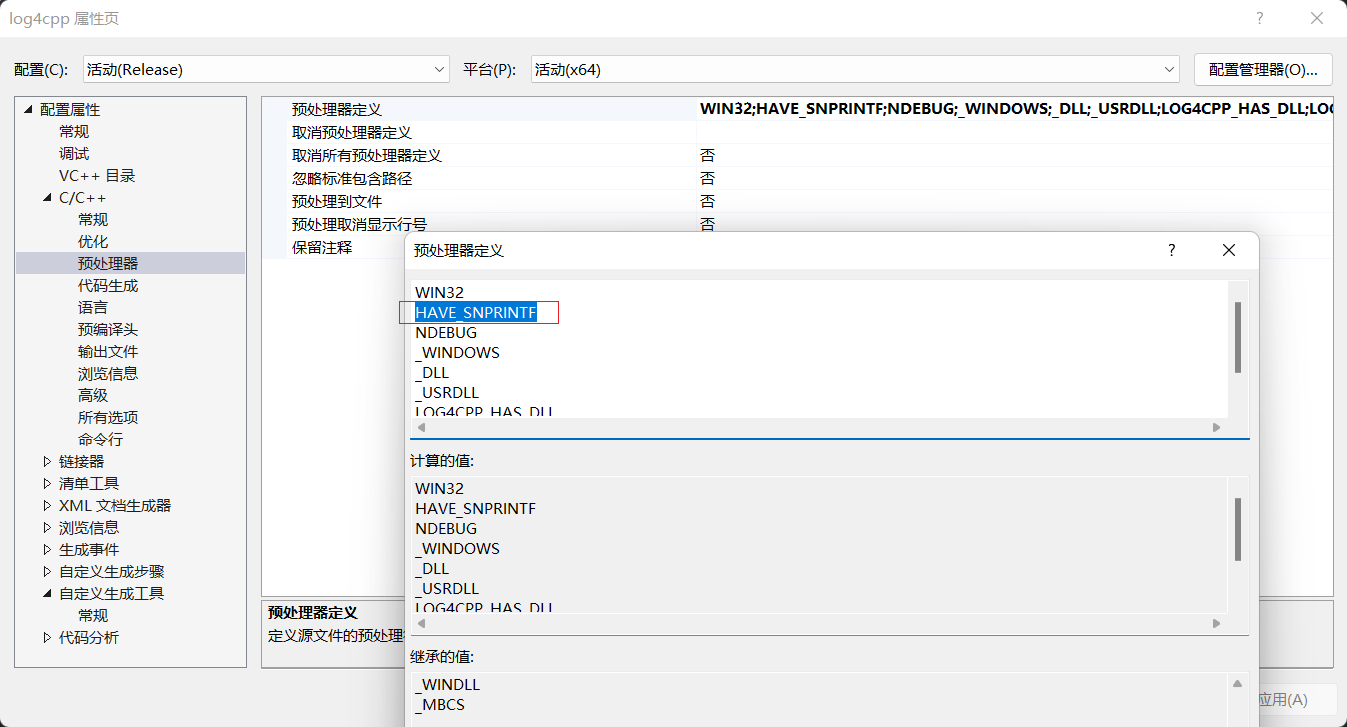Click the right arrow of the horizontal scrollbar

click(1216, 428)
